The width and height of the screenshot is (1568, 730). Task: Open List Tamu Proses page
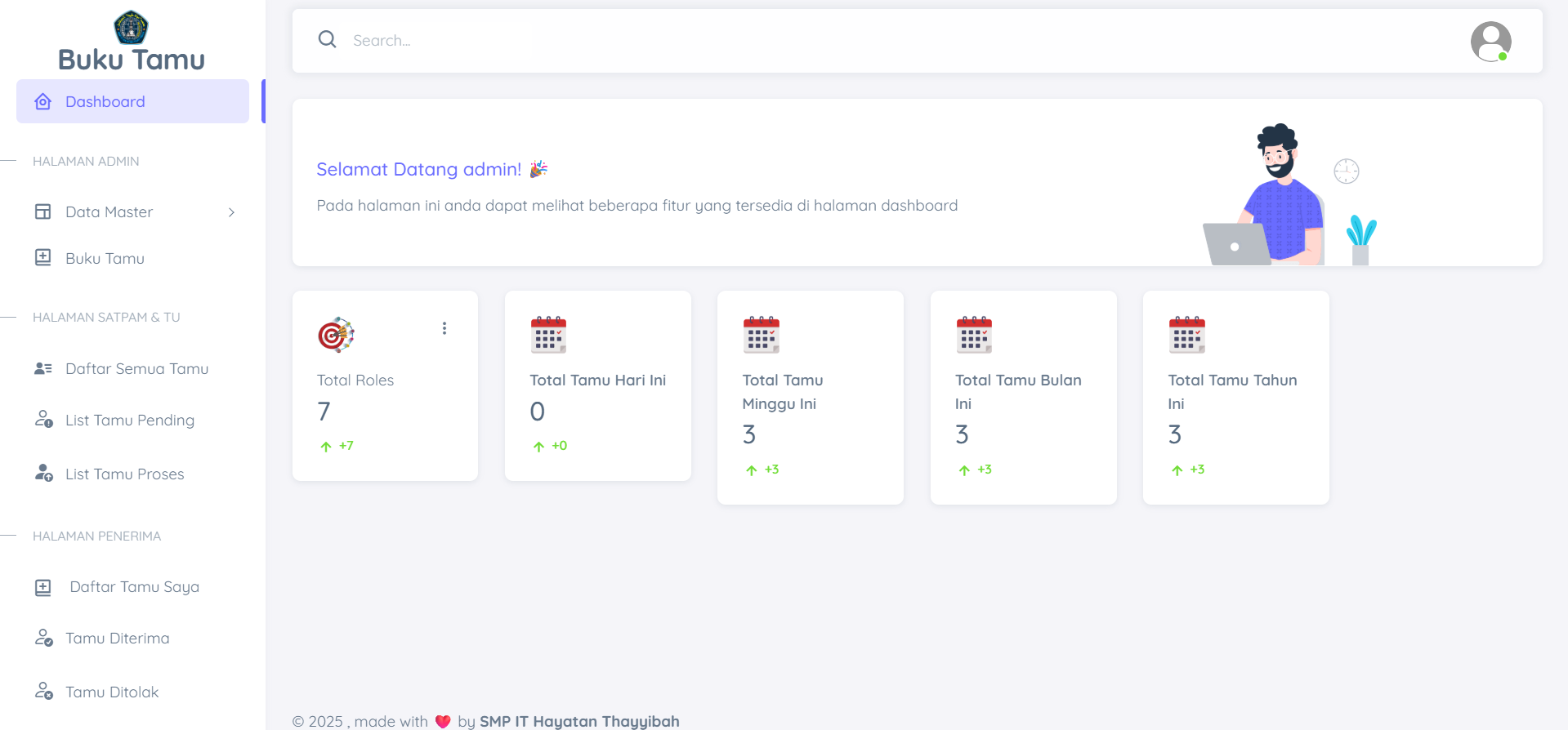124,474
